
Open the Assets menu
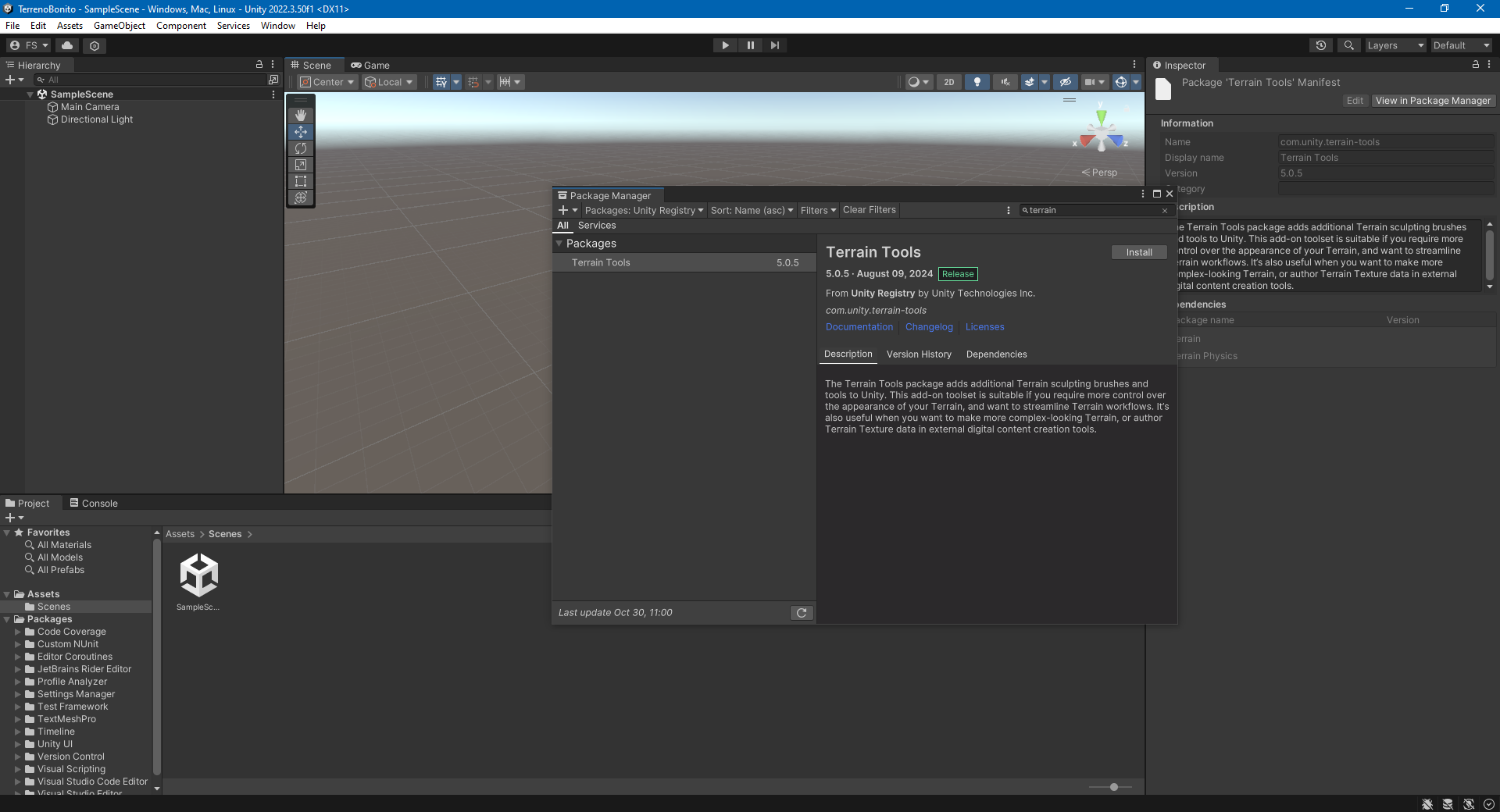70,26
